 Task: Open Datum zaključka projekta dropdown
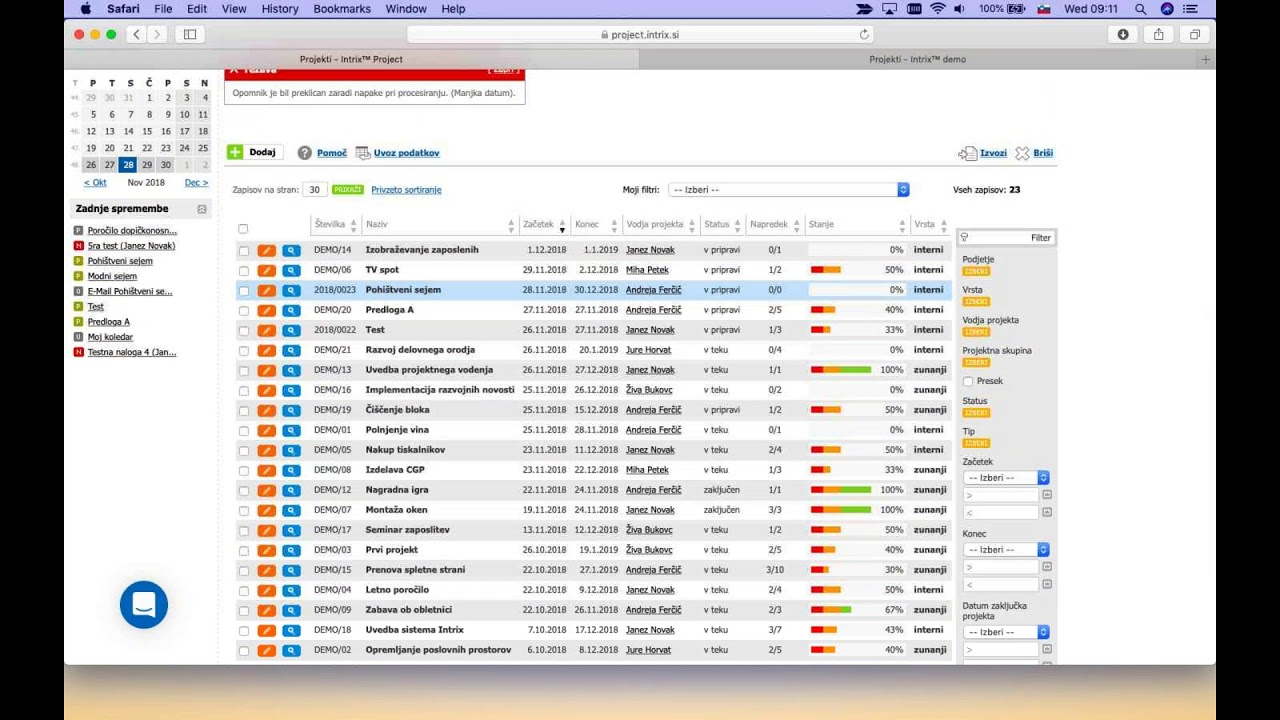coord(1006,632)
